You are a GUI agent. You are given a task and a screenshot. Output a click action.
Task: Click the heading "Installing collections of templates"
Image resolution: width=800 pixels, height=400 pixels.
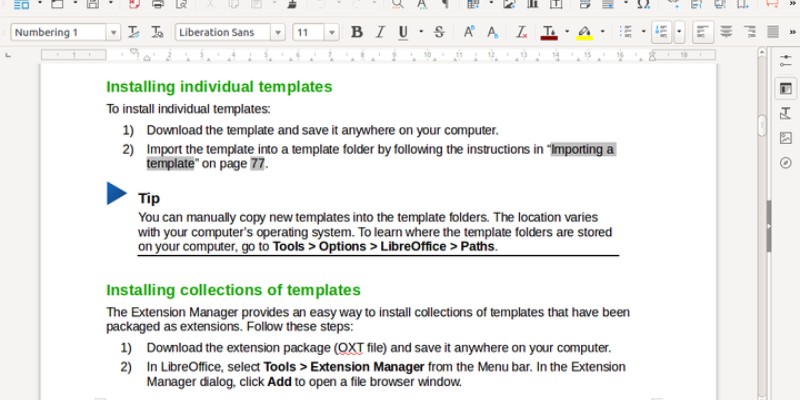[x=233, y=290]
